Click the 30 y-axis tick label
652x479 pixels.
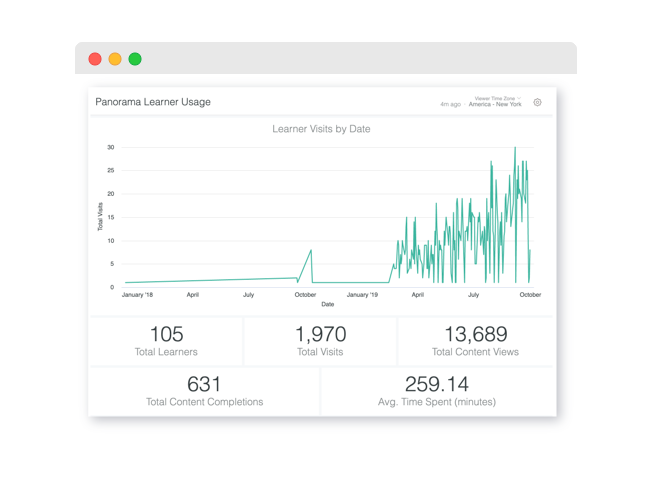pos(111,147)
